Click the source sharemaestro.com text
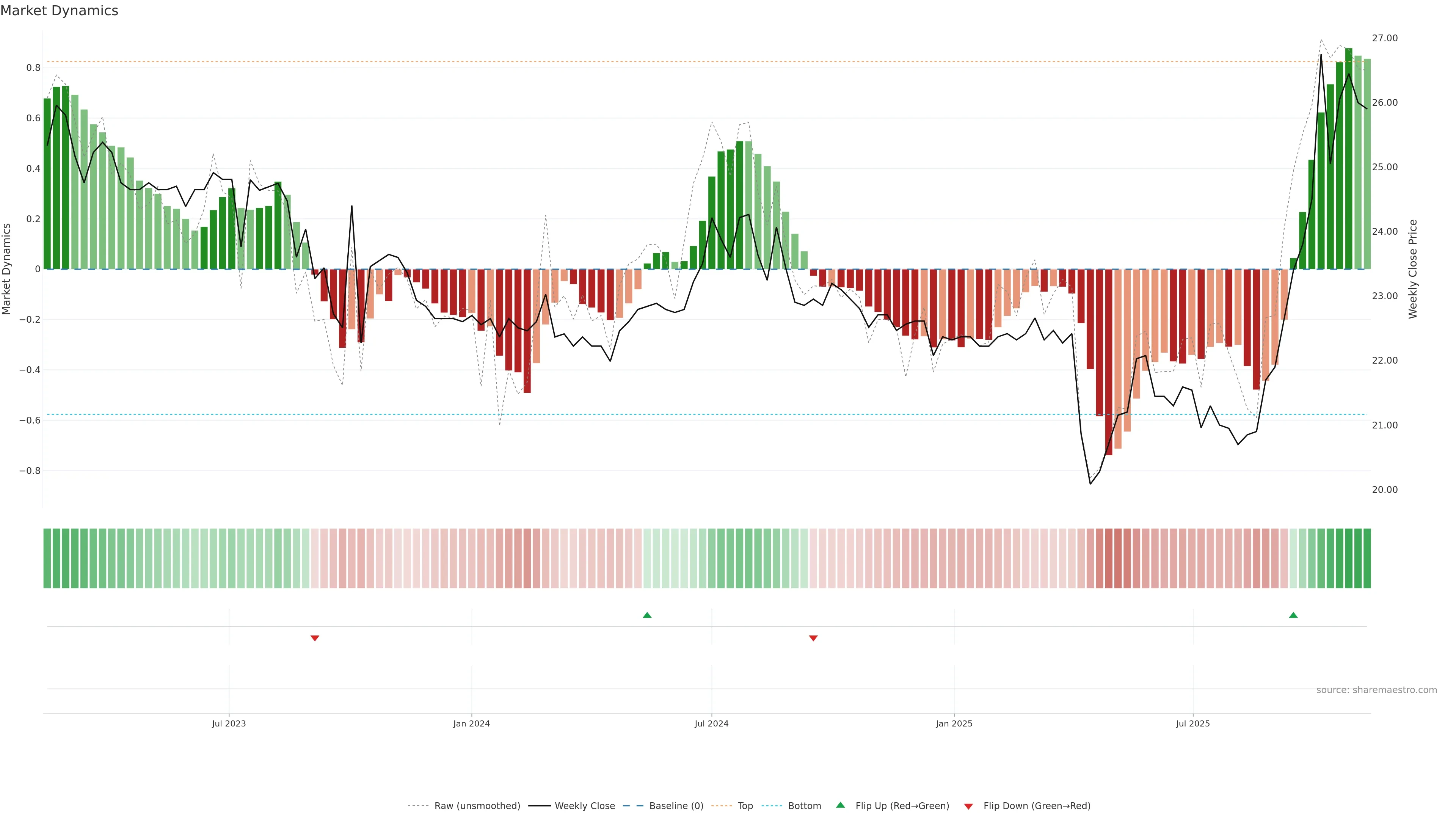1456x819 pixels. 1376,690
